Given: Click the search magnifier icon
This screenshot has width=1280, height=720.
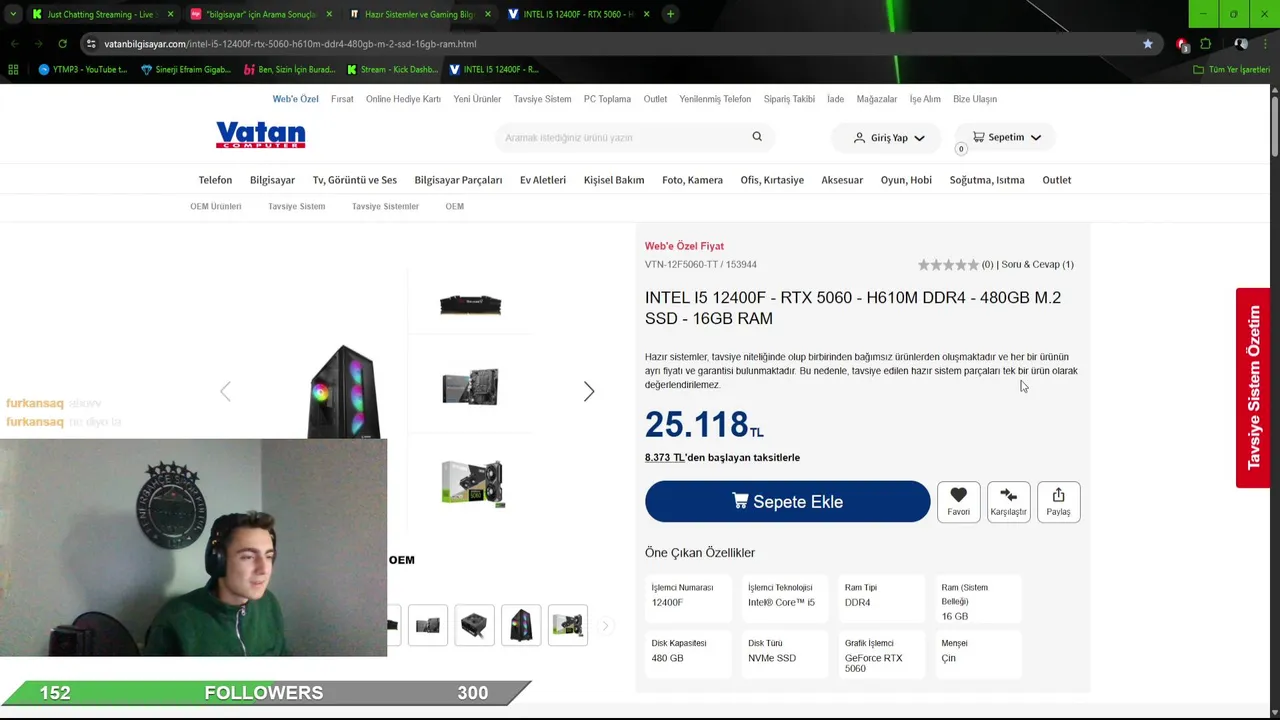Looking at the screenshot, I should [x=757, y=137].
